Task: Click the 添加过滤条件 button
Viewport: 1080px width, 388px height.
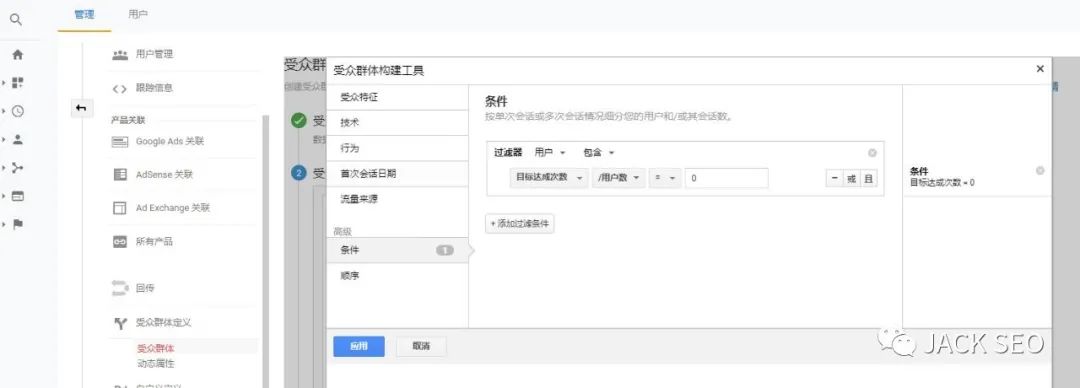Action: click(x=520, y=224)
